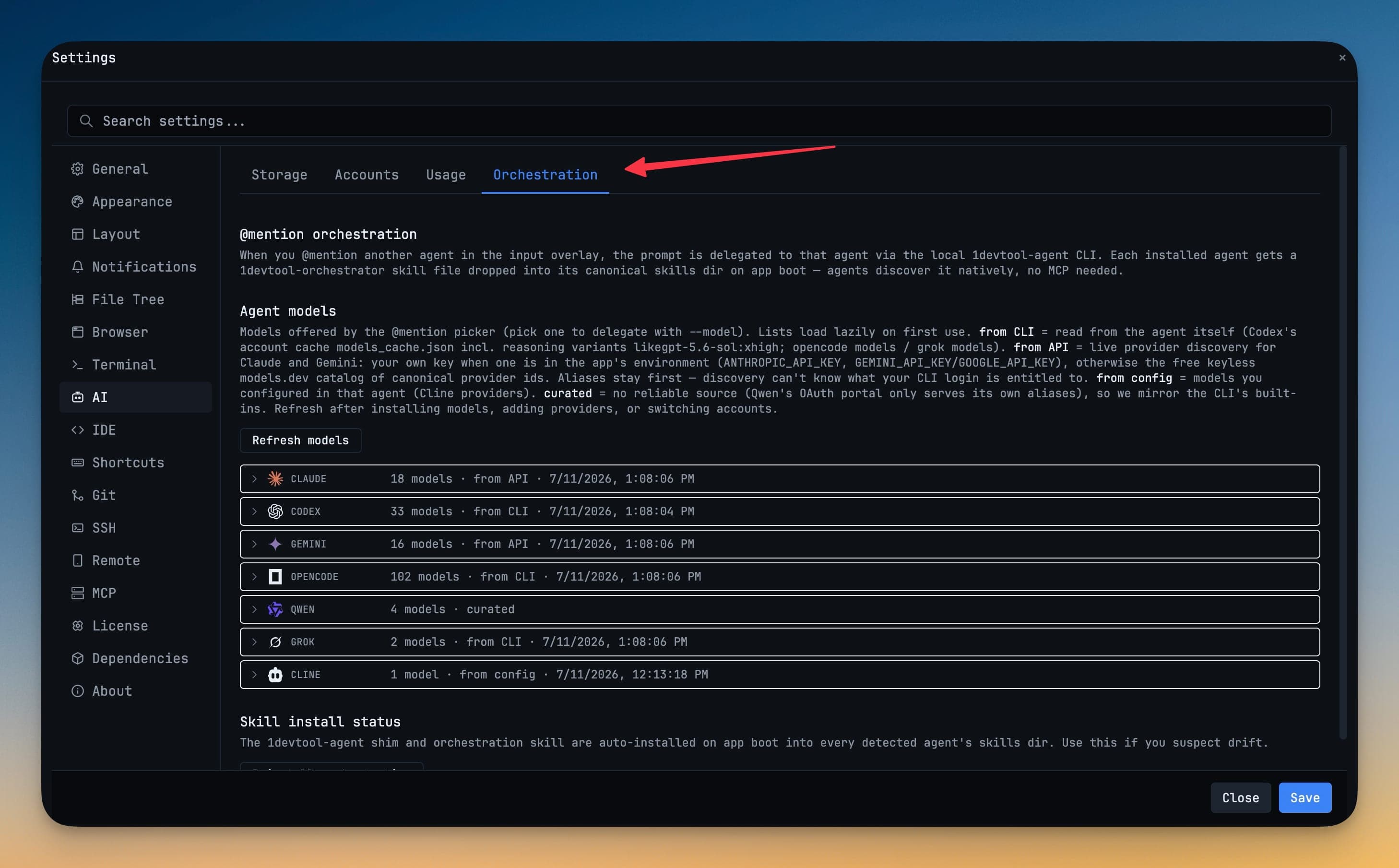Click the settings content vertical scrollbar

point(1343,442)
